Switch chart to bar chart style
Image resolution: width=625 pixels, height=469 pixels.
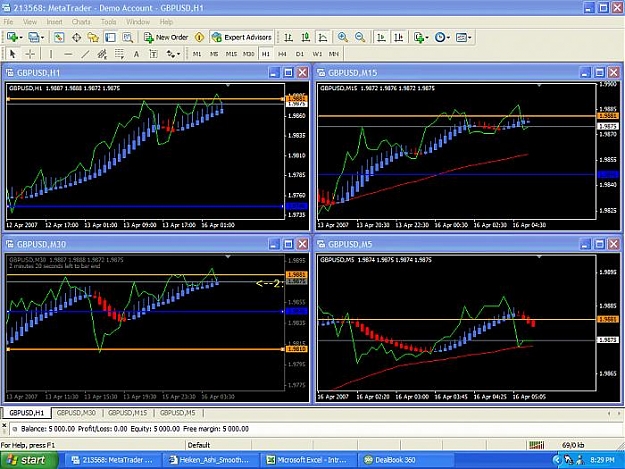pos(289,37)
